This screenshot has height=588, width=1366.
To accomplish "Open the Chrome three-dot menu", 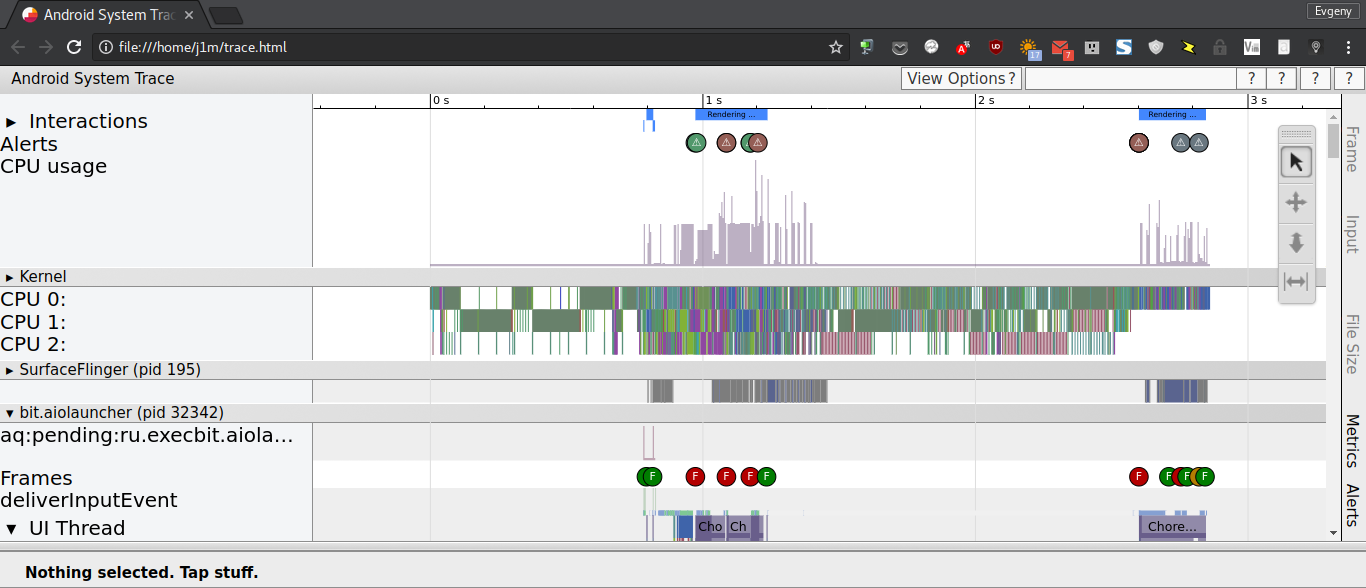I will pyautogui.click(x=1347, y=47).
